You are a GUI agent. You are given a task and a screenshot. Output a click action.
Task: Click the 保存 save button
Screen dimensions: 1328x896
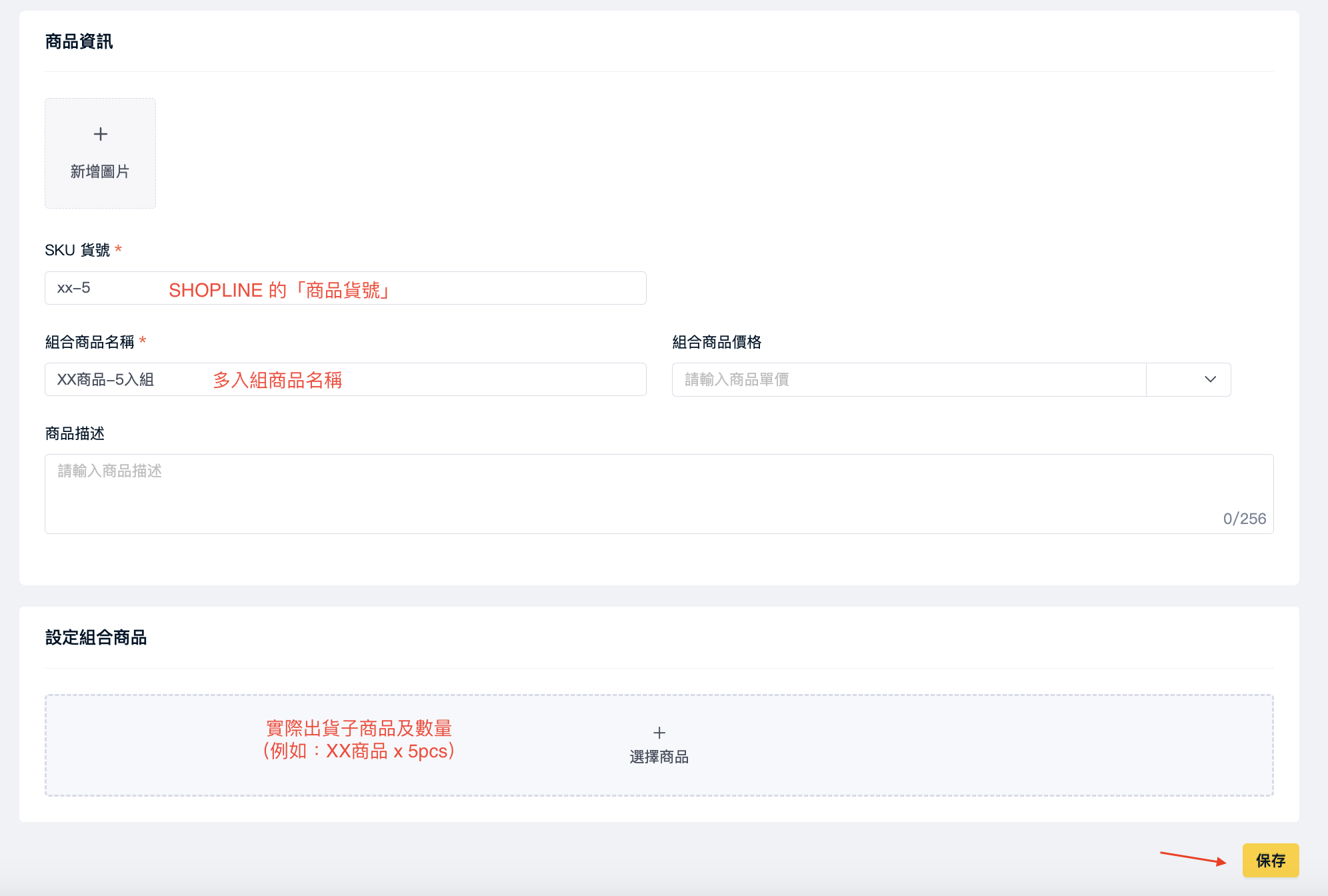[x=1271, y=860]
